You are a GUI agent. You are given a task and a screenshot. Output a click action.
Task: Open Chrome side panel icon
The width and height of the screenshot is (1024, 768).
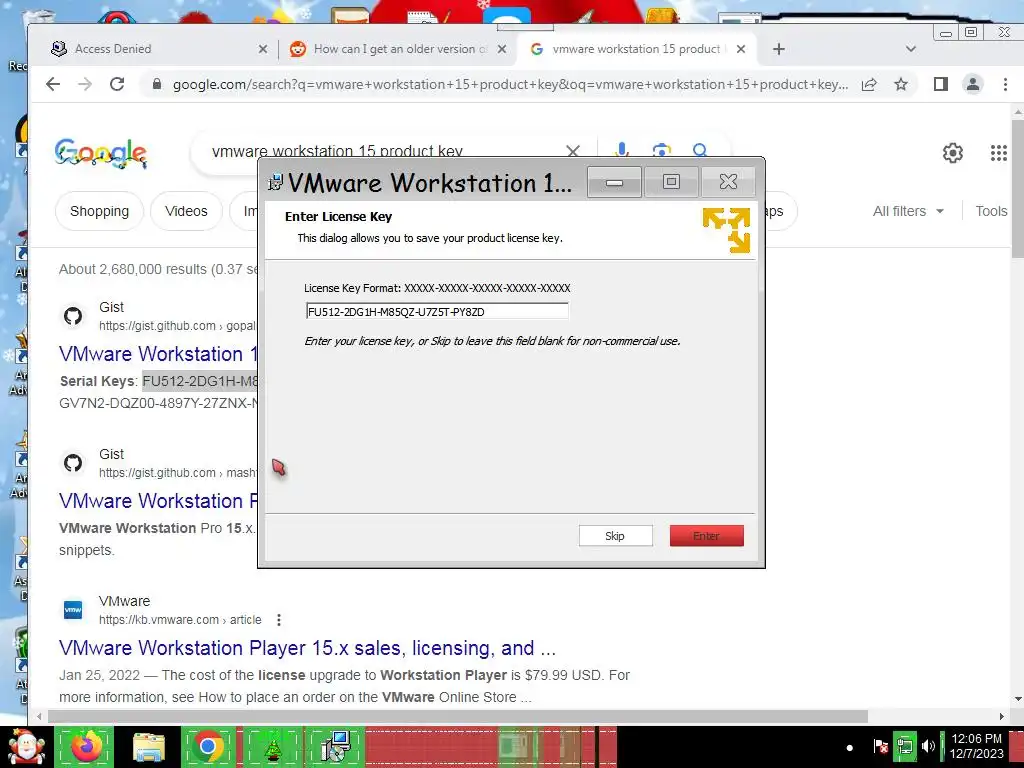pyautogui.click(x=940, y=84)
